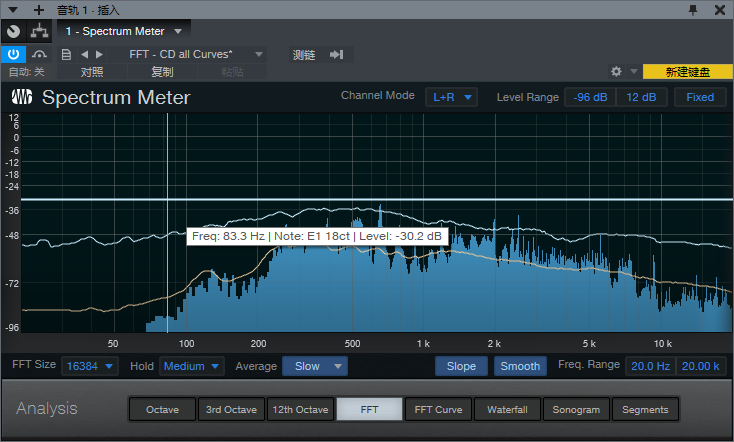Screen dimensions: 734x442
Task: Open the Average Slow dropdown
Action: [x=315, y=366]
